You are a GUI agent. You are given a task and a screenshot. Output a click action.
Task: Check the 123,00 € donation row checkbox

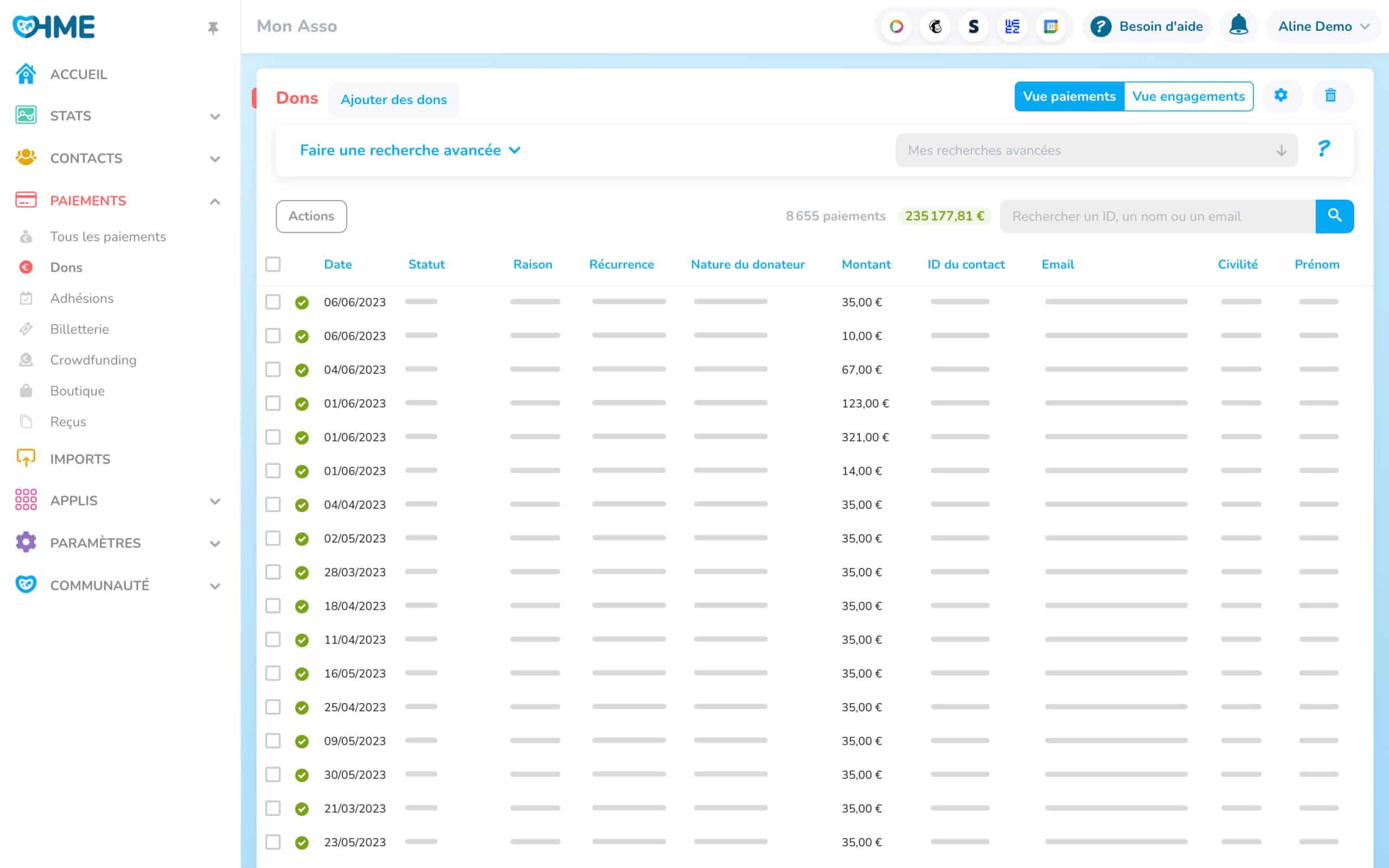[x=273, y=403]
